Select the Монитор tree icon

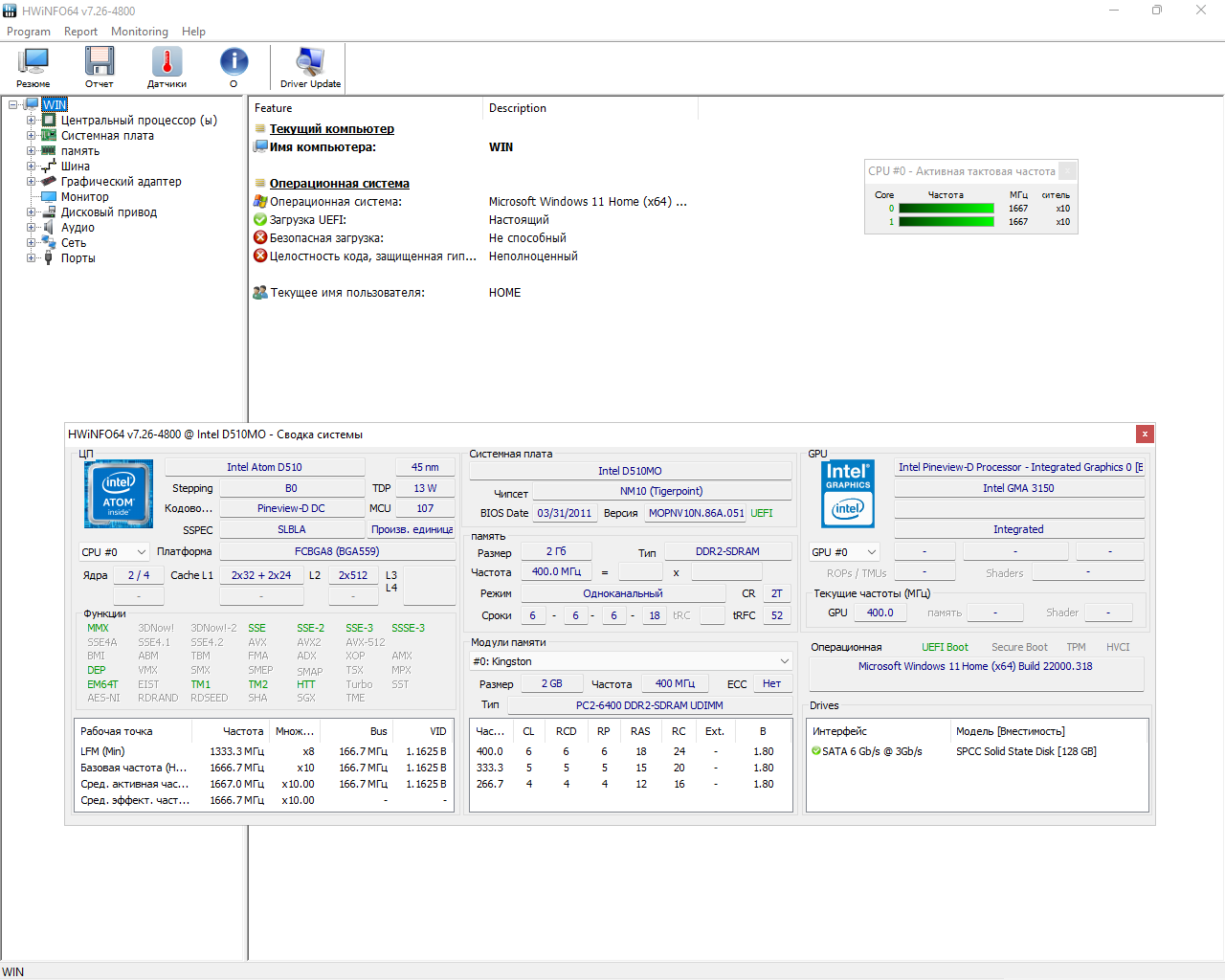pos(49,196)
